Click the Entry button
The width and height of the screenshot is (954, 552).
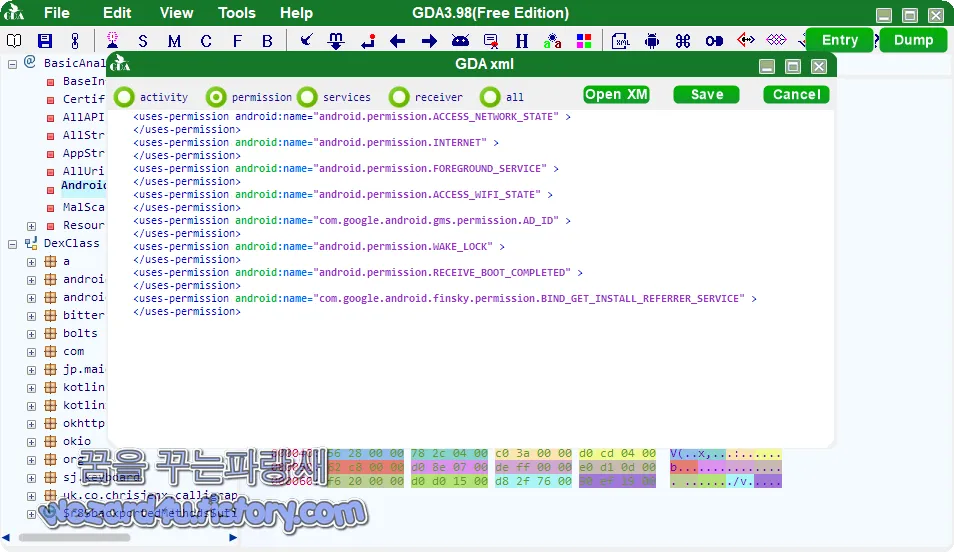click(840, 40)
